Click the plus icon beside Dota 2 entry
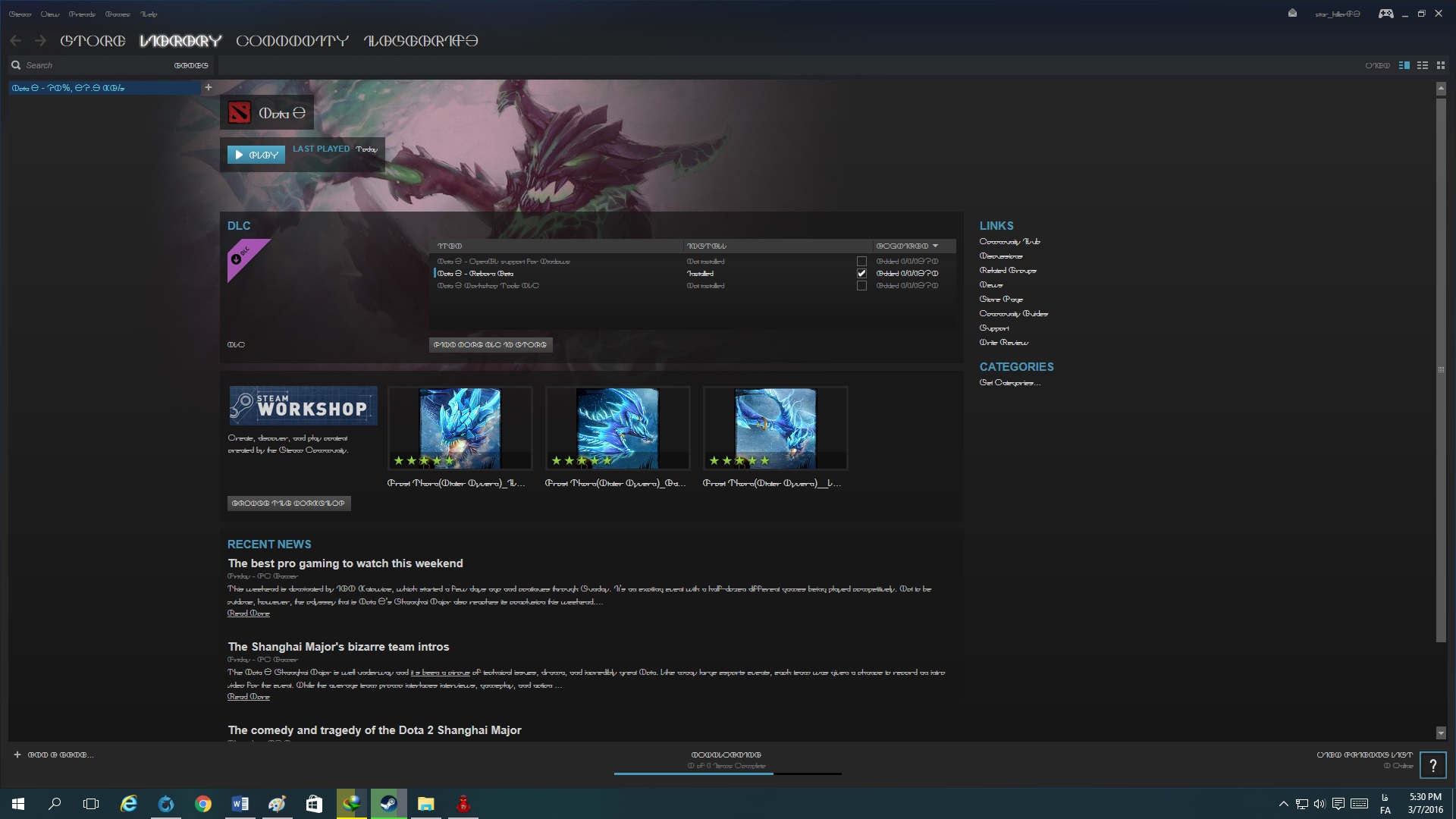This screenshot has height=819, width=1456. [x=209, y=88]
